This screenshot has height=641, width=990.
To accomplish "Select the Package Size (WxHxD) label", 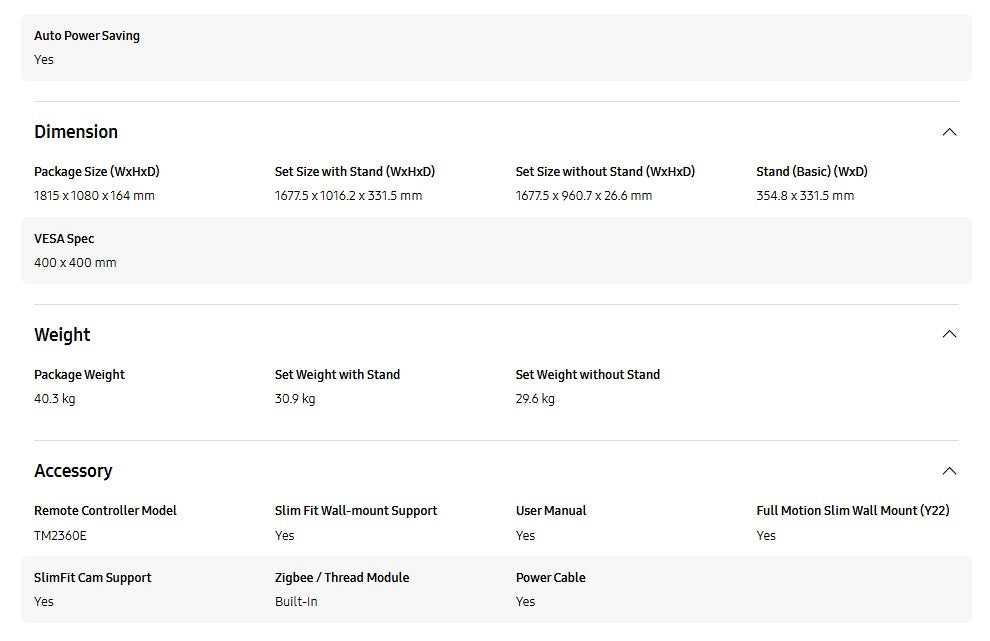I will [97, 172].
